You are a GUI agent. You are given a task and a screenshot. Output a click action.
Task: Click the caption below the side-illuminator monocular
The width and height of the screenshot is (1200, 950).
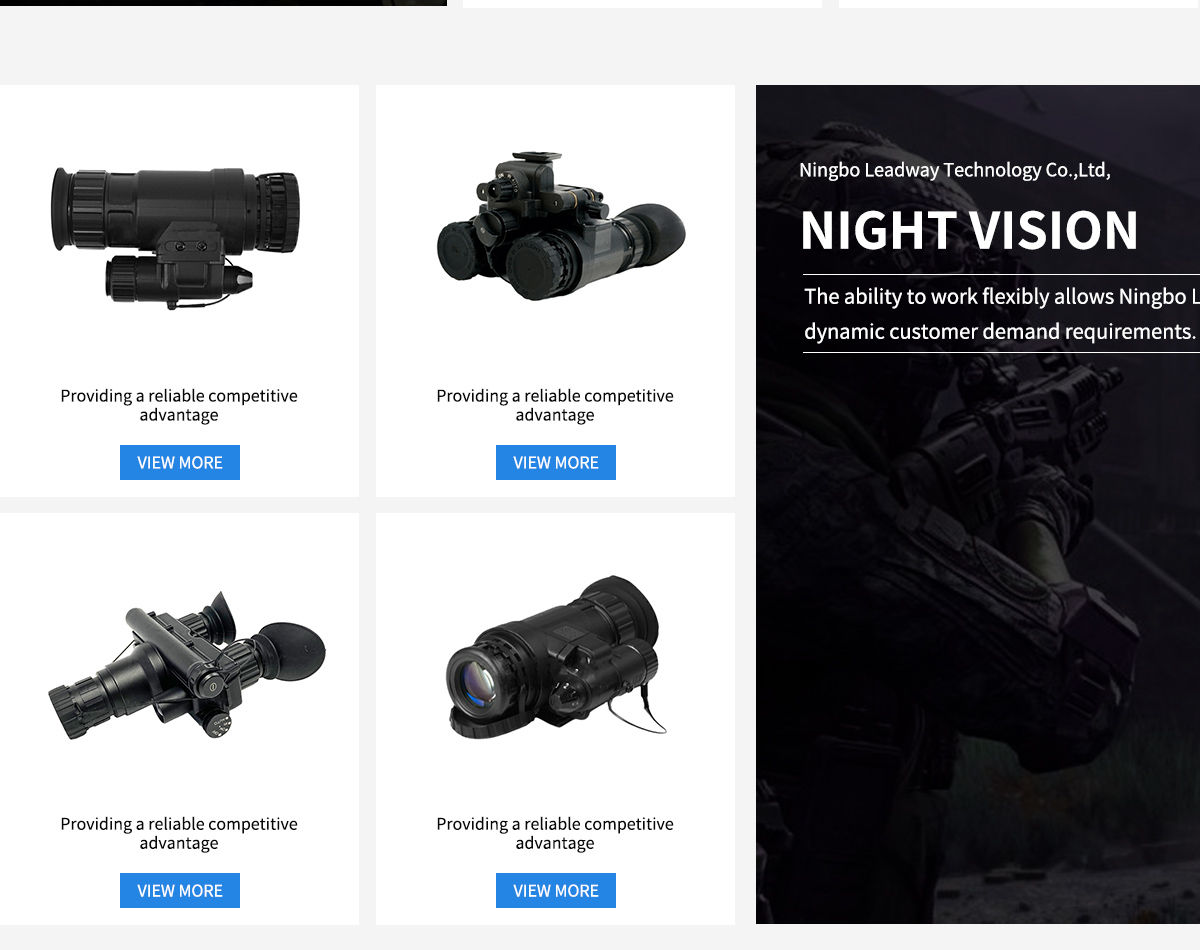click(x=179, y=405)
